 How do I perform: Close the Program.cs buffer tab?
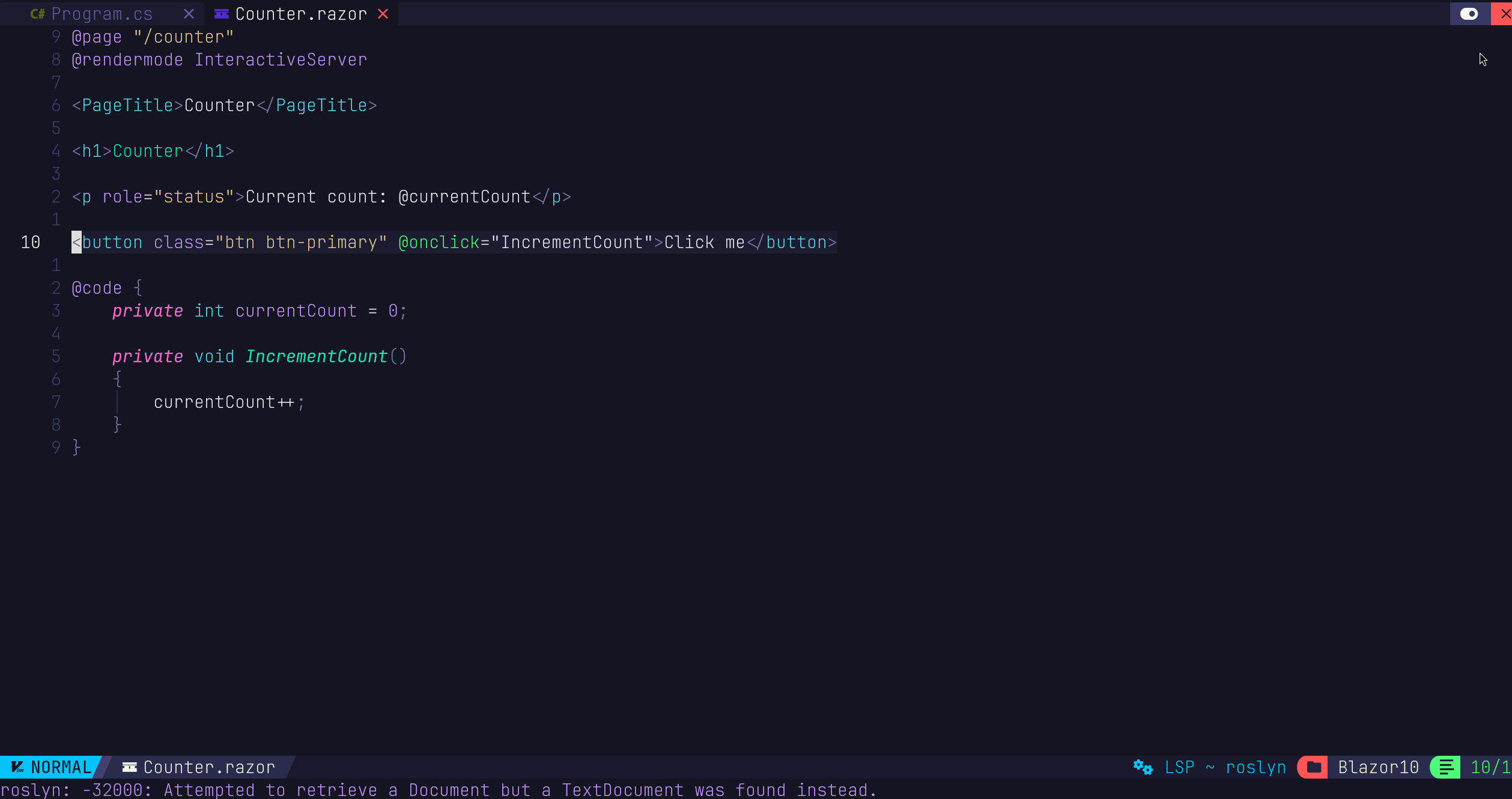pos(189,14)
